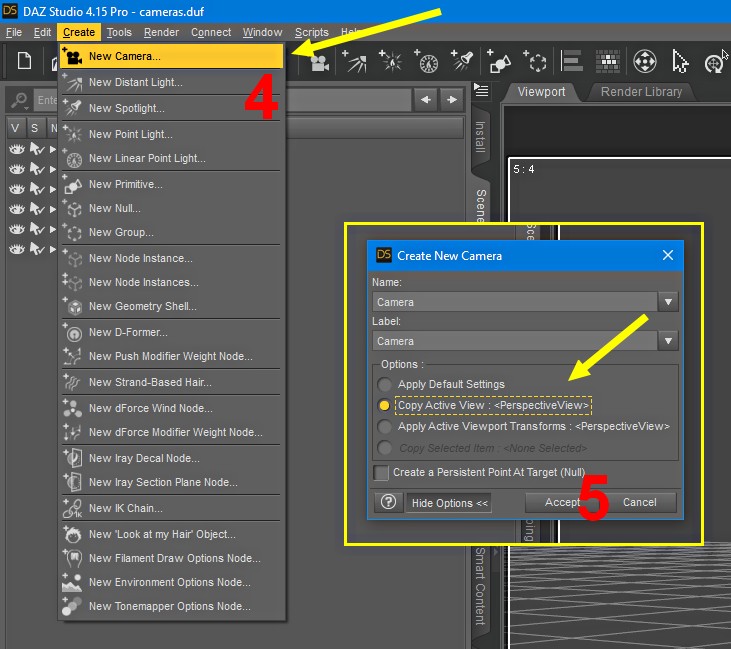Choose New Camera from Create menu
The image size is (731, 649).
coord(172,56)
